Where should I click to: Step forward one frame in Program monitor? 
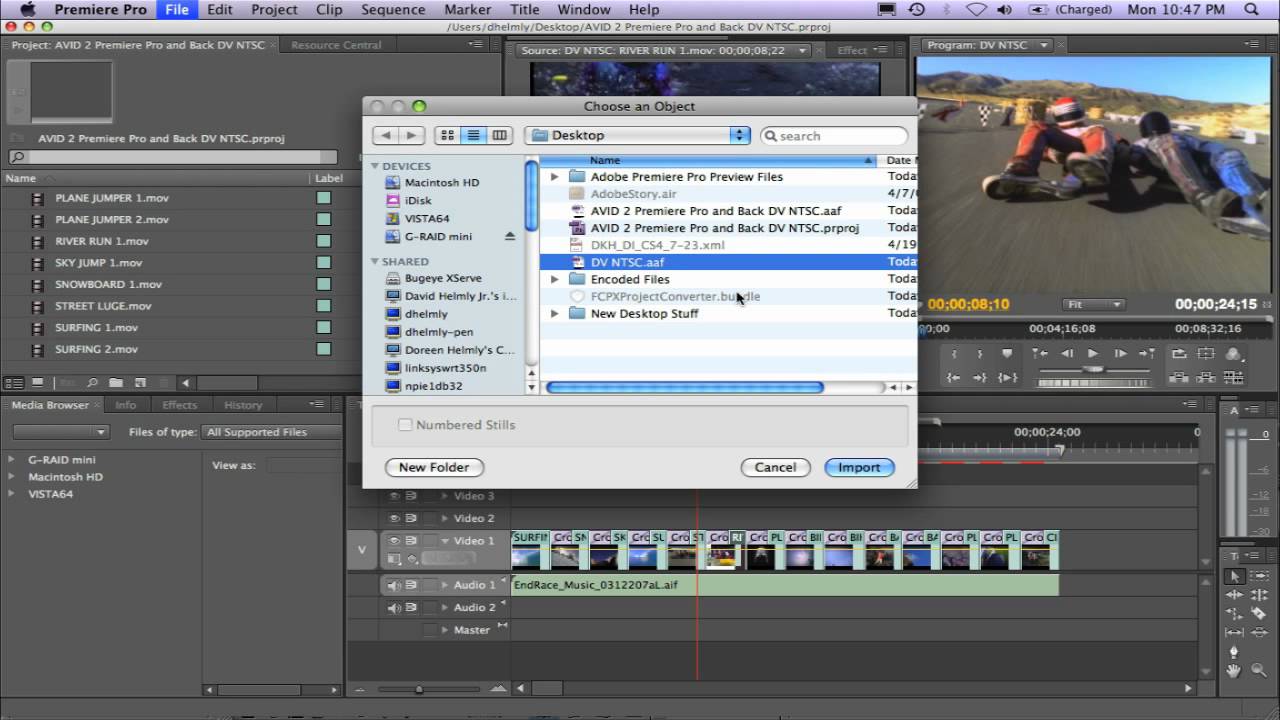1120,353
